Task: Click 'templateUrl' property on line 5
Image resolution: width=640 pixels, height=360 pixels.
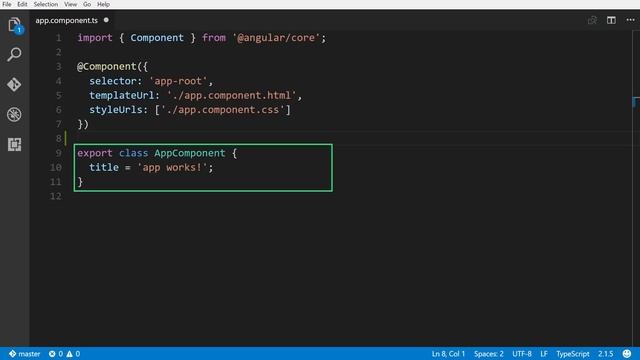Action: click(x=122, y=96)
